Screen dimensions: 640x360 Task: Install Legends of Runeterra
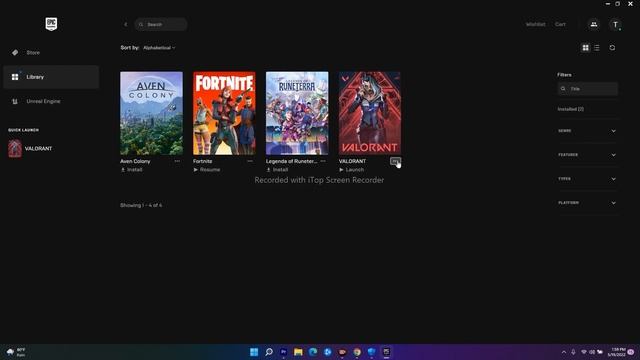(277, 169)
